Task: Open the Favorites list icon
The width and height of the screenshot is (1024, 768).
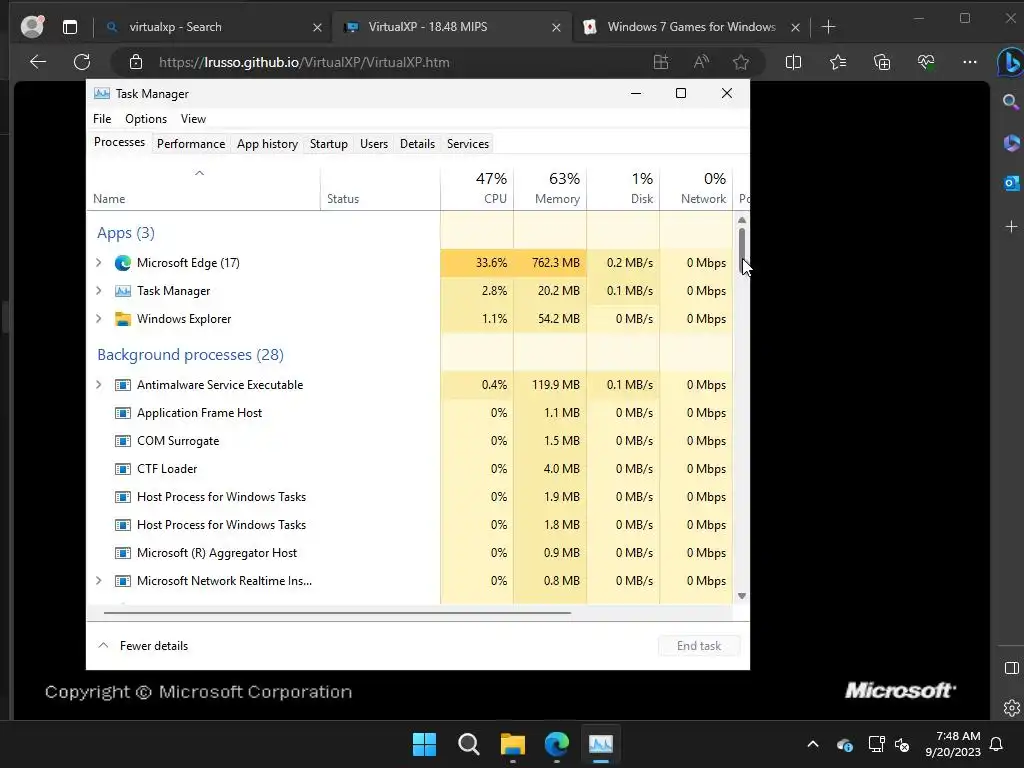Action: 838,62
